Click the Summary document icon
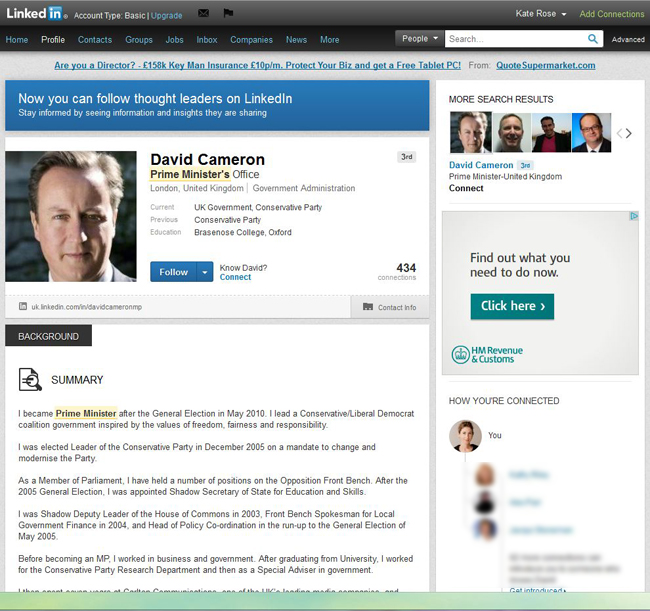Image resolution: width=650 pixels, height=611 pixels. pos(30,380)
